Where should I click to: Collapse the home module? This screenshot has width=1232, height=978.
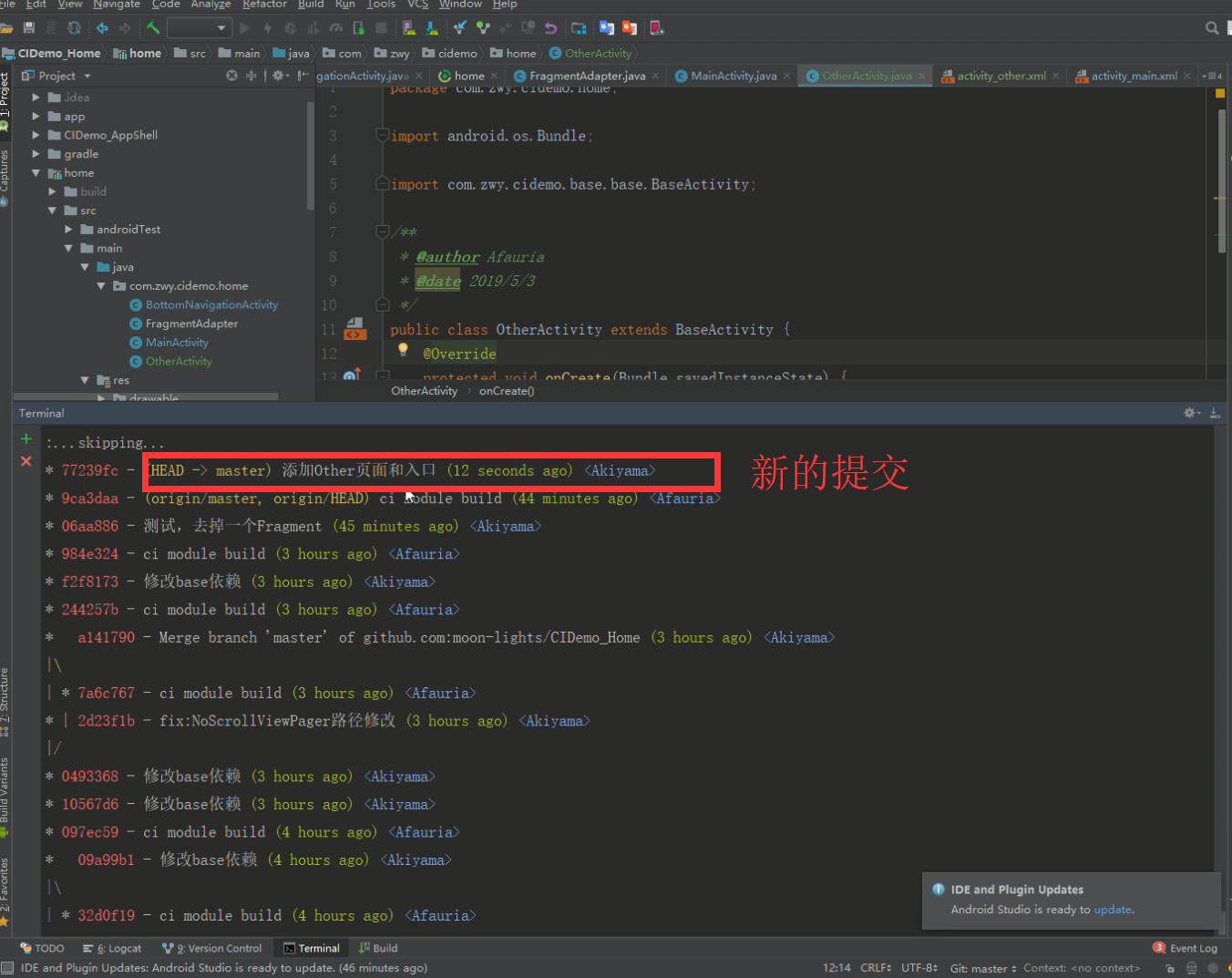click(36, 172)
